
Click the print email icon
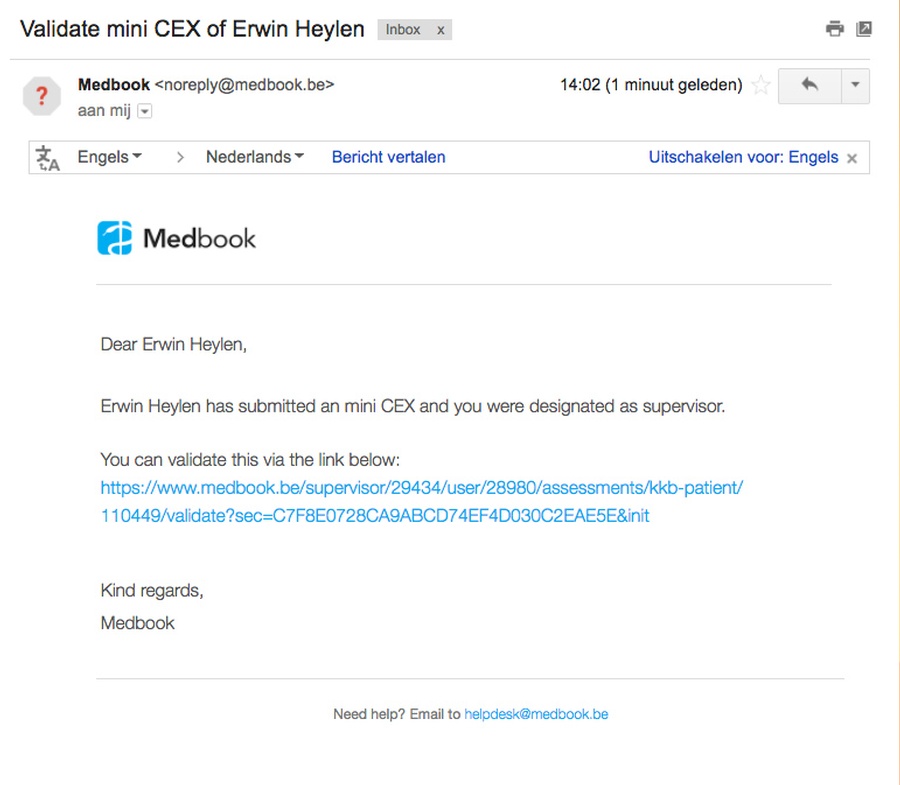(x=835, y=28)
